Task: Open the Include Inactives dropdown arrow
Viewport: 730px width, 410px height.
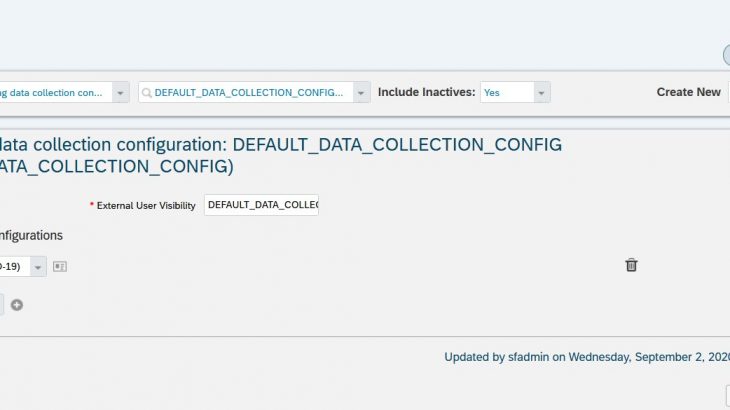Action: pos(541,92)
